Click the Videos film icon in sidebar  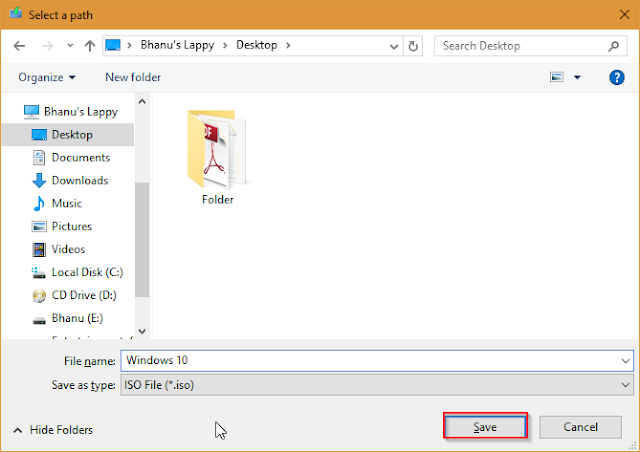pos(39,249)
